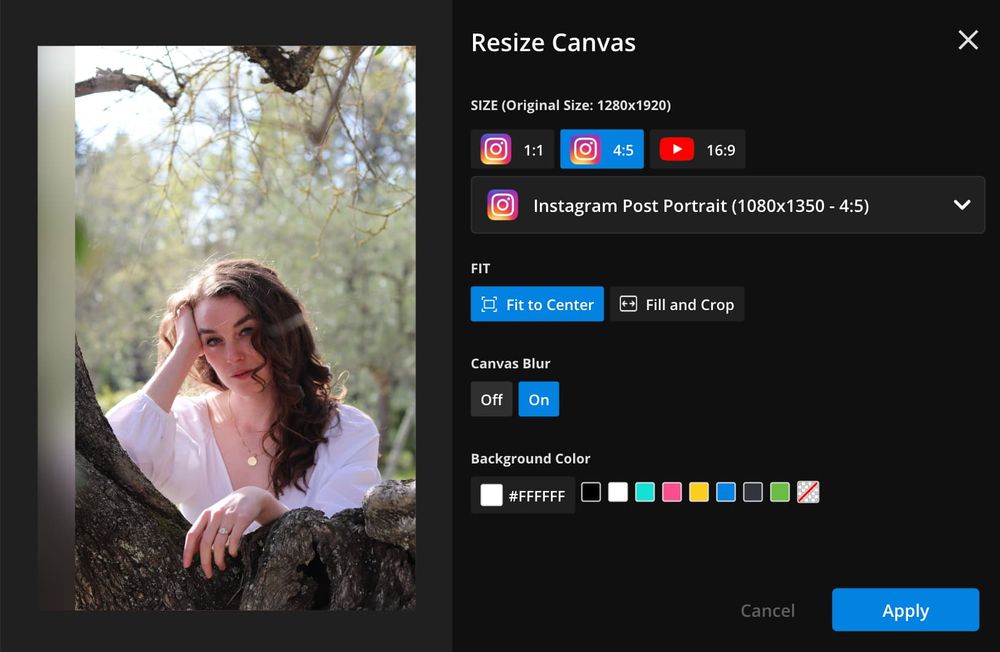The height and width of the screenshot is (652, 1000).
Task: Cancel the resize operation
Action: tap(767, 610)
